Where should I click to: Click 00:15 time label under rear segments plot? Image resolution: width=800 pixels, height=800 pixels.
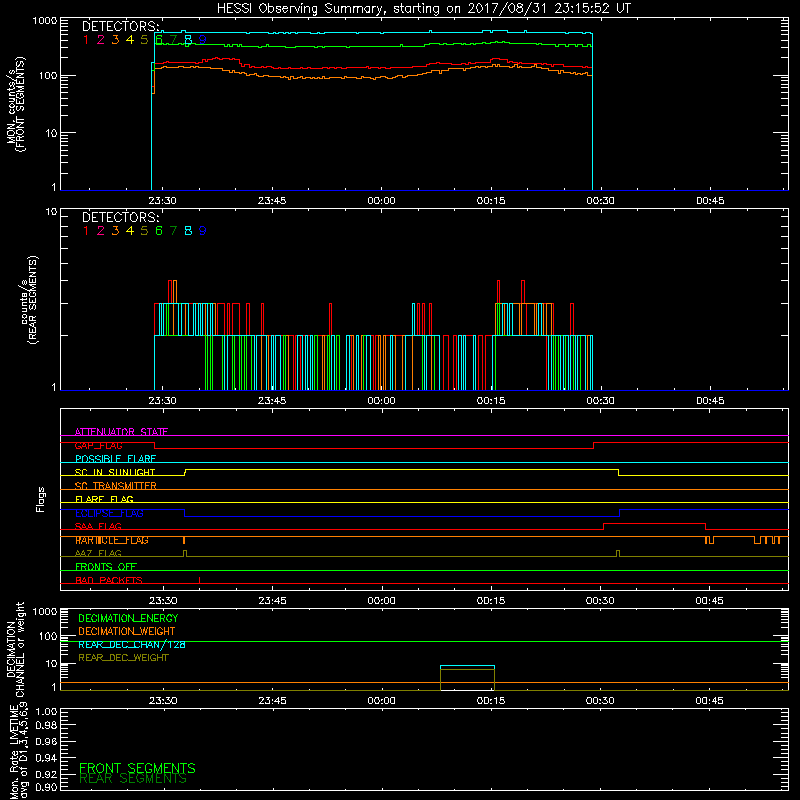(491, 401)
